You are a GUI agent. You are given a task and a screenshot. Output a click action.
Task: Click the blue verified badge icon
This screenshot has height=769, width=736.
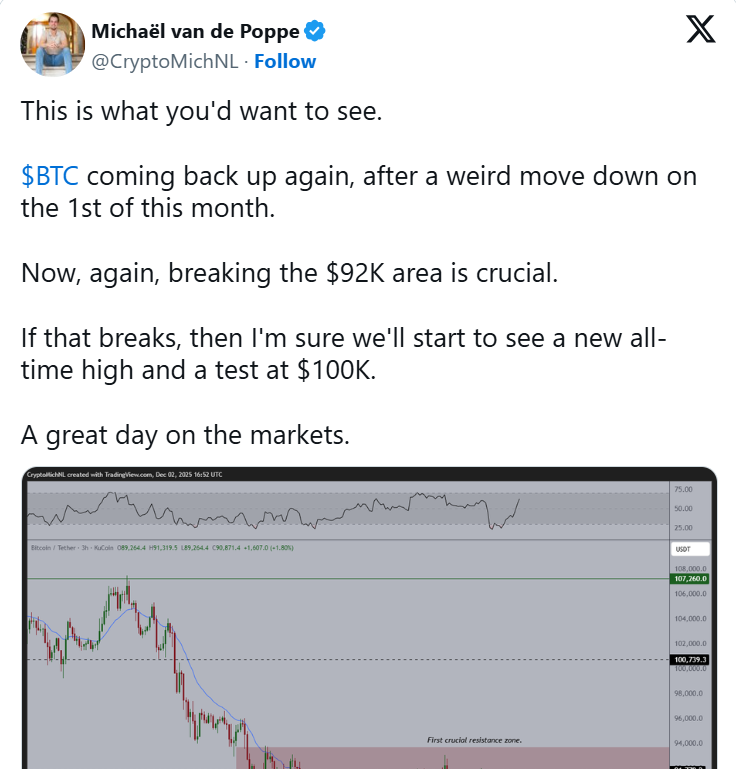click(315, 32)
